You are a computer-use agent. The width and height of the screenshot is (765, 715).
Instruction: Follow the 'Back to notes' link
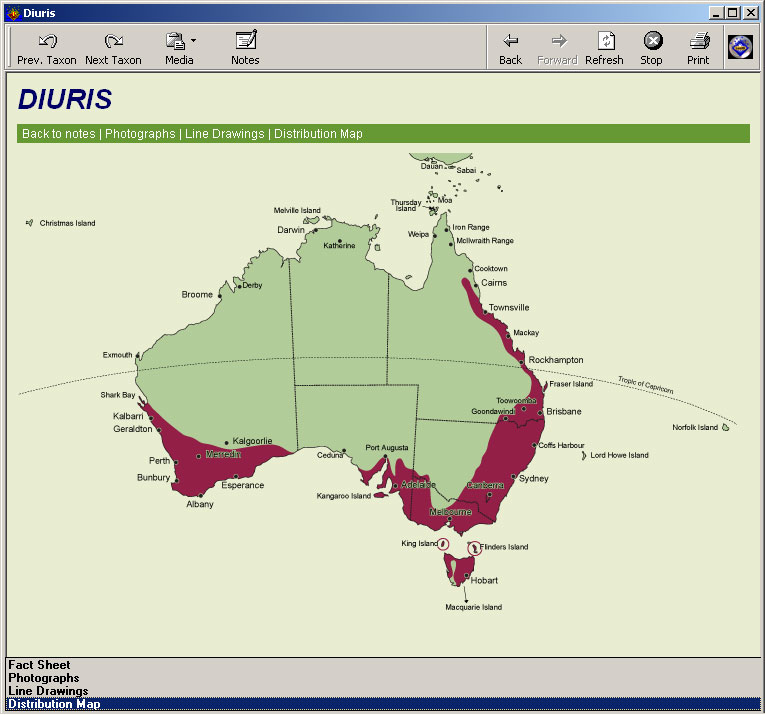tap(59, 134)
